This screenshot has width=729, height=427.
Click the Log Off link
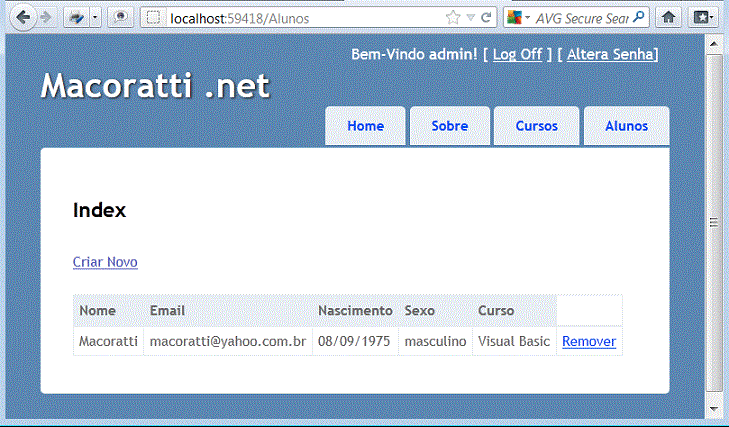[517, 54]
